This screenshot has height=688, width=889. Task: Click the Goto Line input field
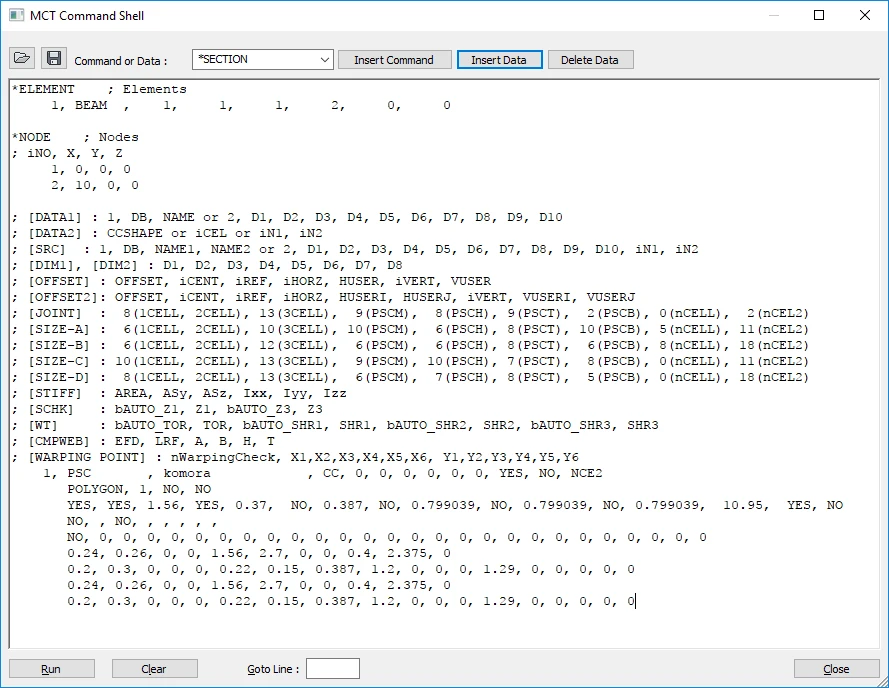coord(333,669)
